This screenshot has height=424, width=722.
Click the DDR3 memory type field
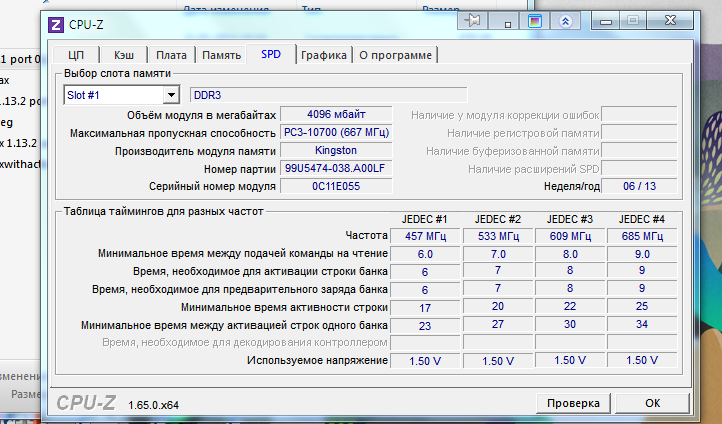click(x=329, y=95)
